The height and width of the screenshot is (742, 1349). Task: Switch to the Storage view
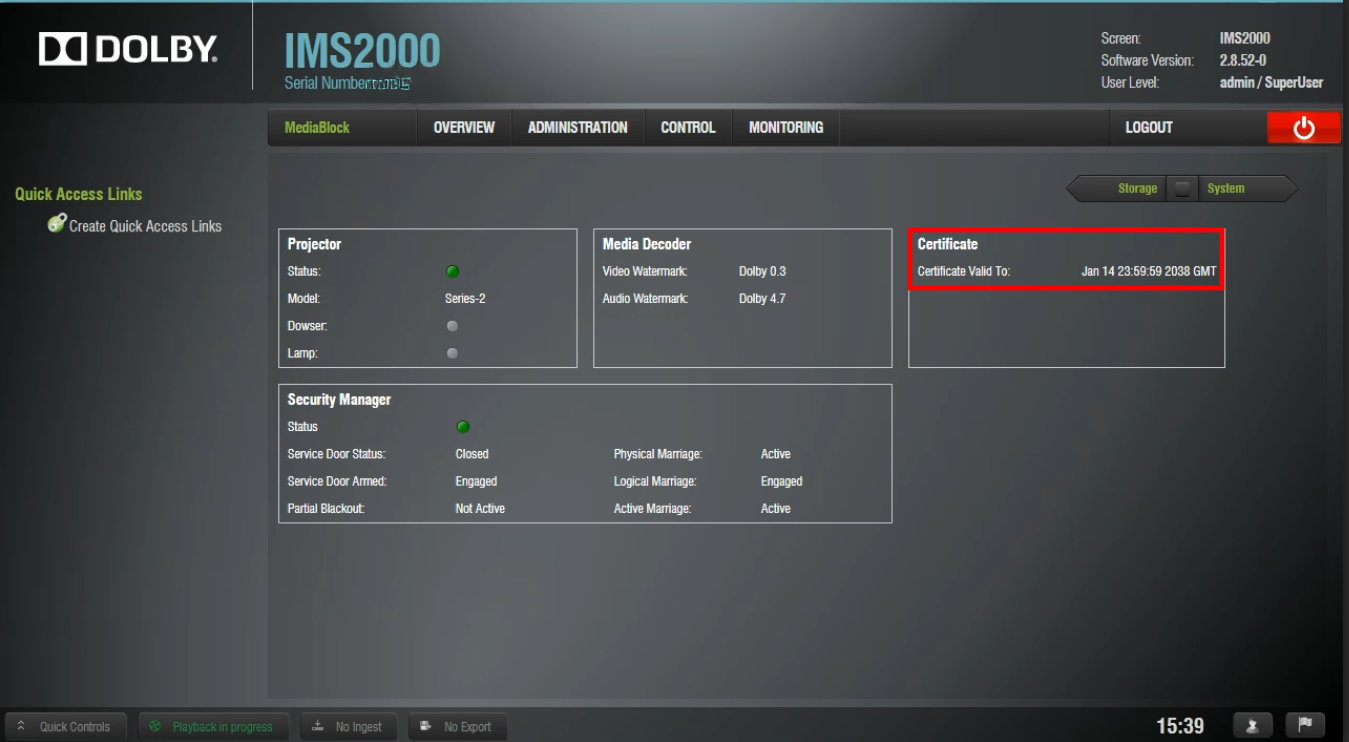tap(1136, 188)
